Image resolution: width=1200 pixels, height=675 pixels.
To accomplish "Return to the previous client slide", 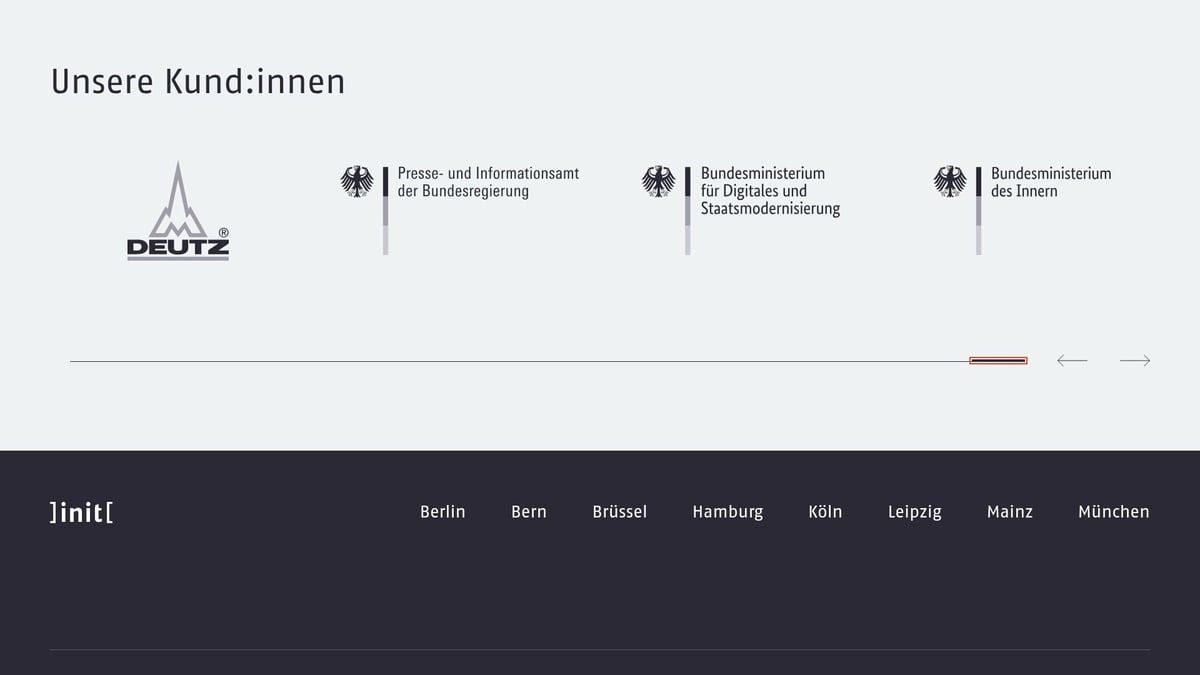I will click(x=1072, y=360).
